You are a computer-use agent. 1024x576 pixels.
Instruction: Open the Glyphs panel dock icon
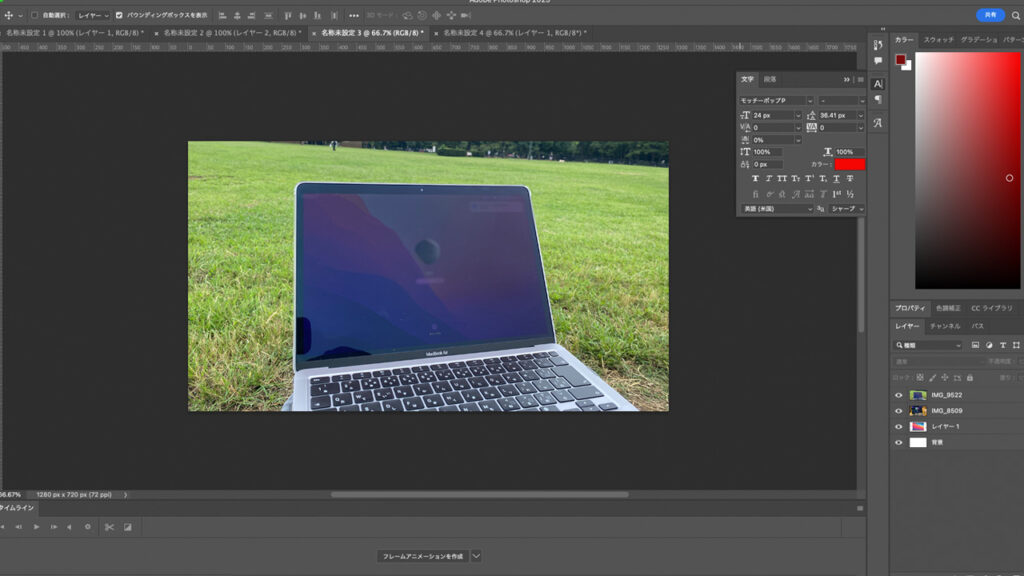click(878, 123)
